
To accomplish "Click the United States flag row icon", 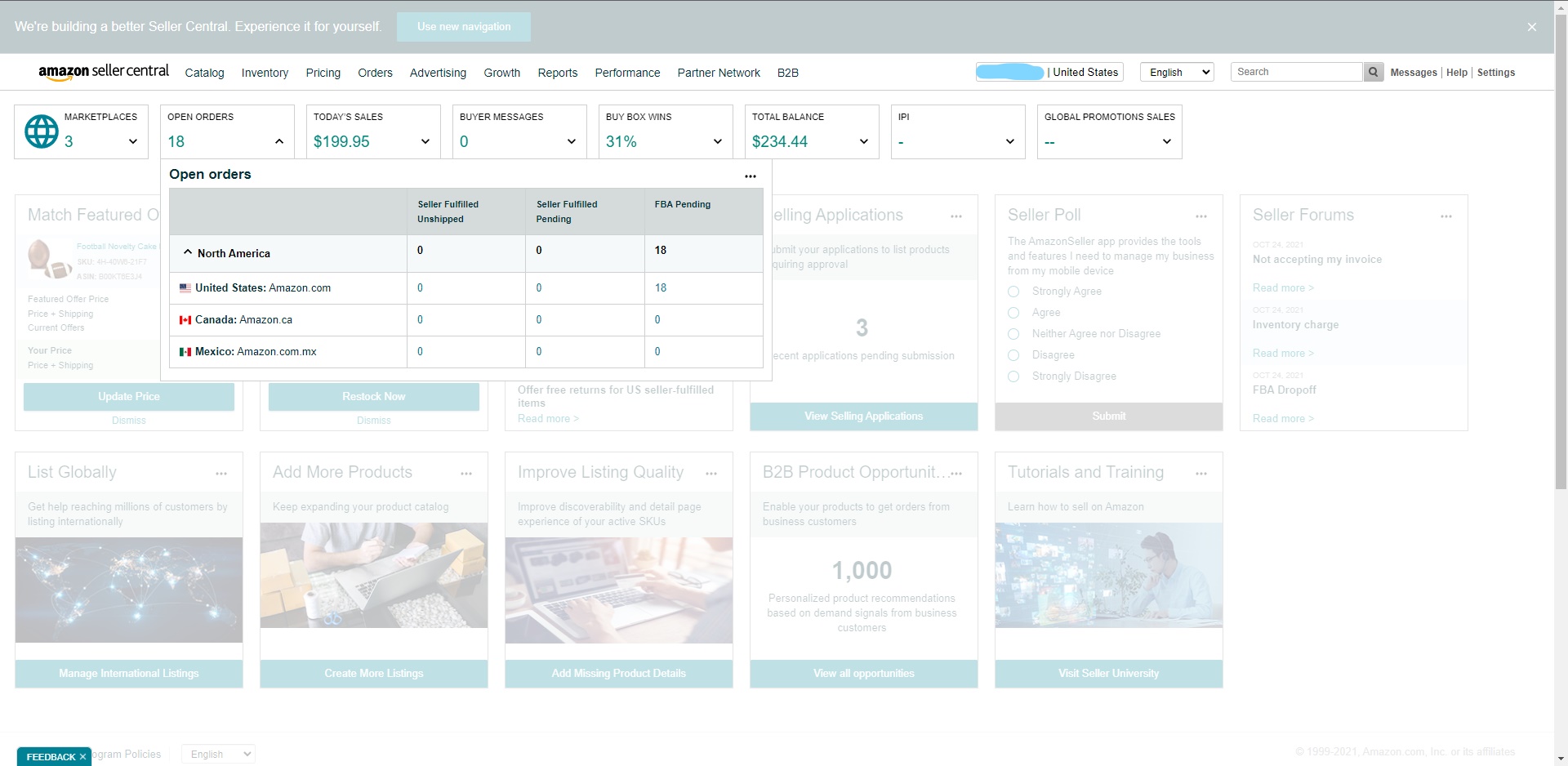I will [x=185, y=288].
